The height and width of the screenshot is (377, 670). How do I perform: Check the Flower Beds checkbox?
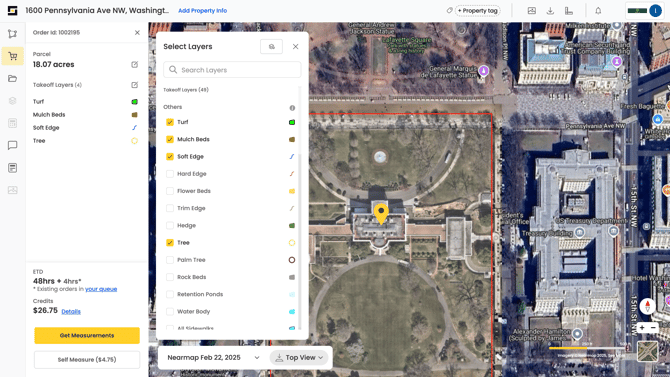point(170,191)
